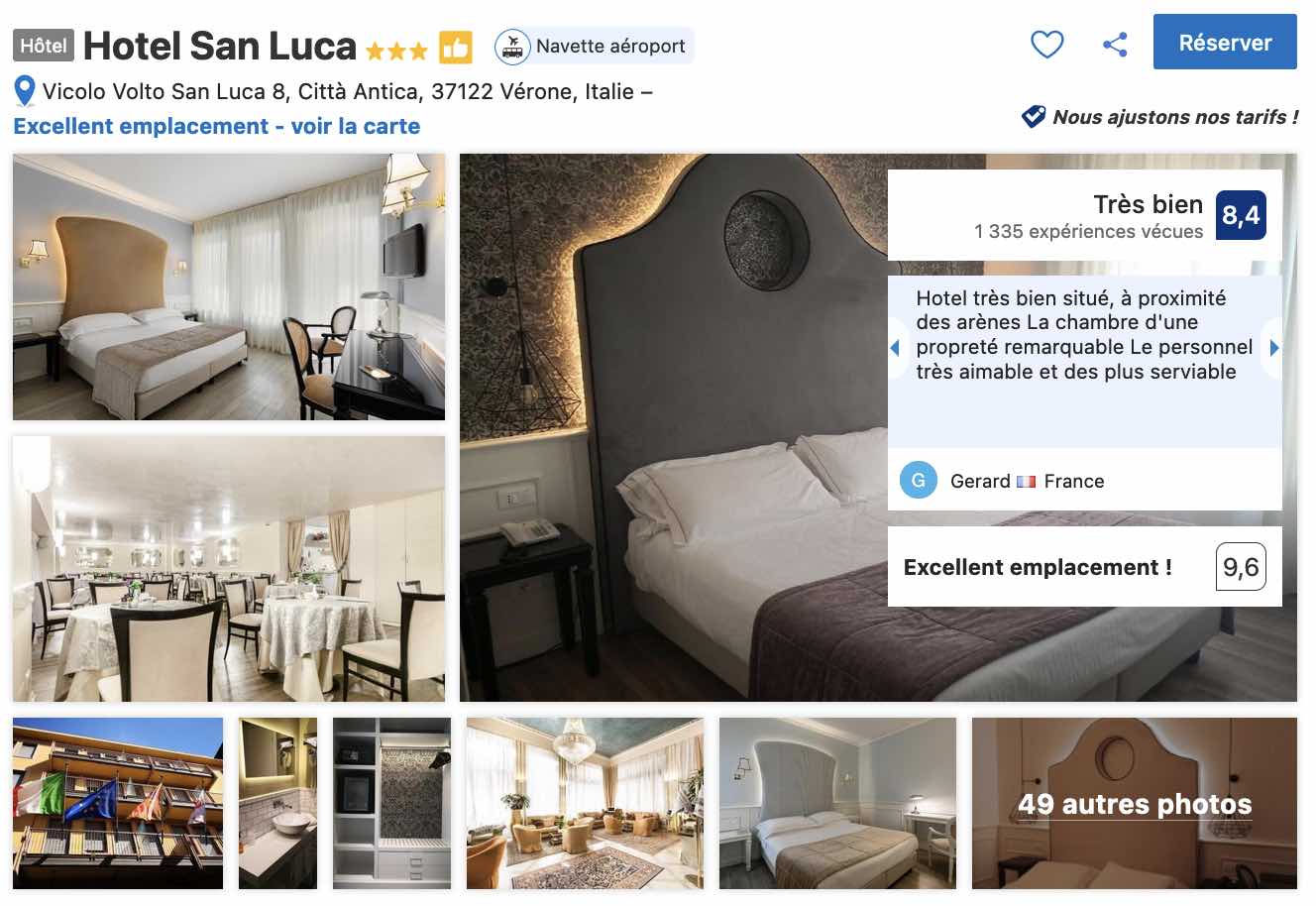Click the airport shuttle icon
Screen dimensions: 1316x906
pos(512,47)
